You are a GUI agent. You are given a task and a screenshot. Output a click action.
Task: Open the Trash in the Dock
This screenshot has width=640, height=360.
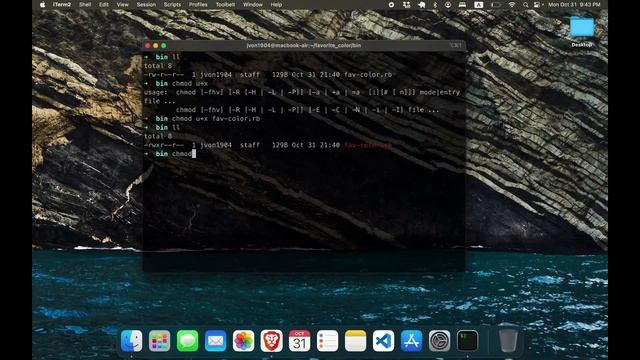coord(508,340)
